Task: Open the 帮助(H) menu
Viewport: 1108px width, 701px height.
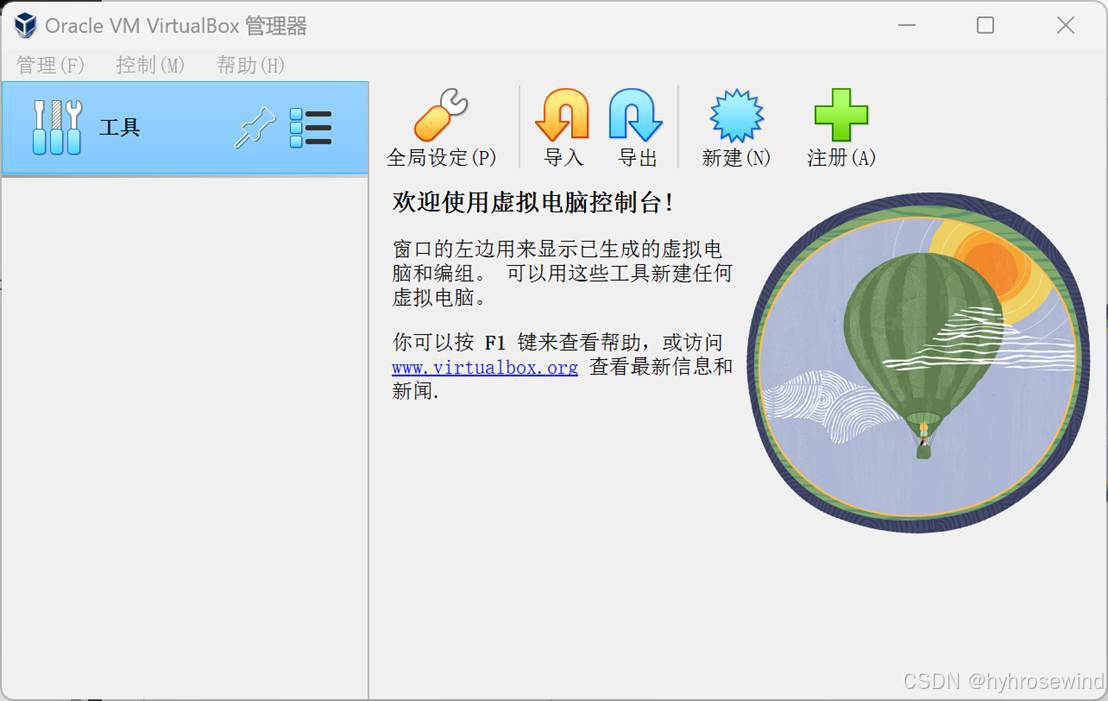Action: tap(250, 65)
